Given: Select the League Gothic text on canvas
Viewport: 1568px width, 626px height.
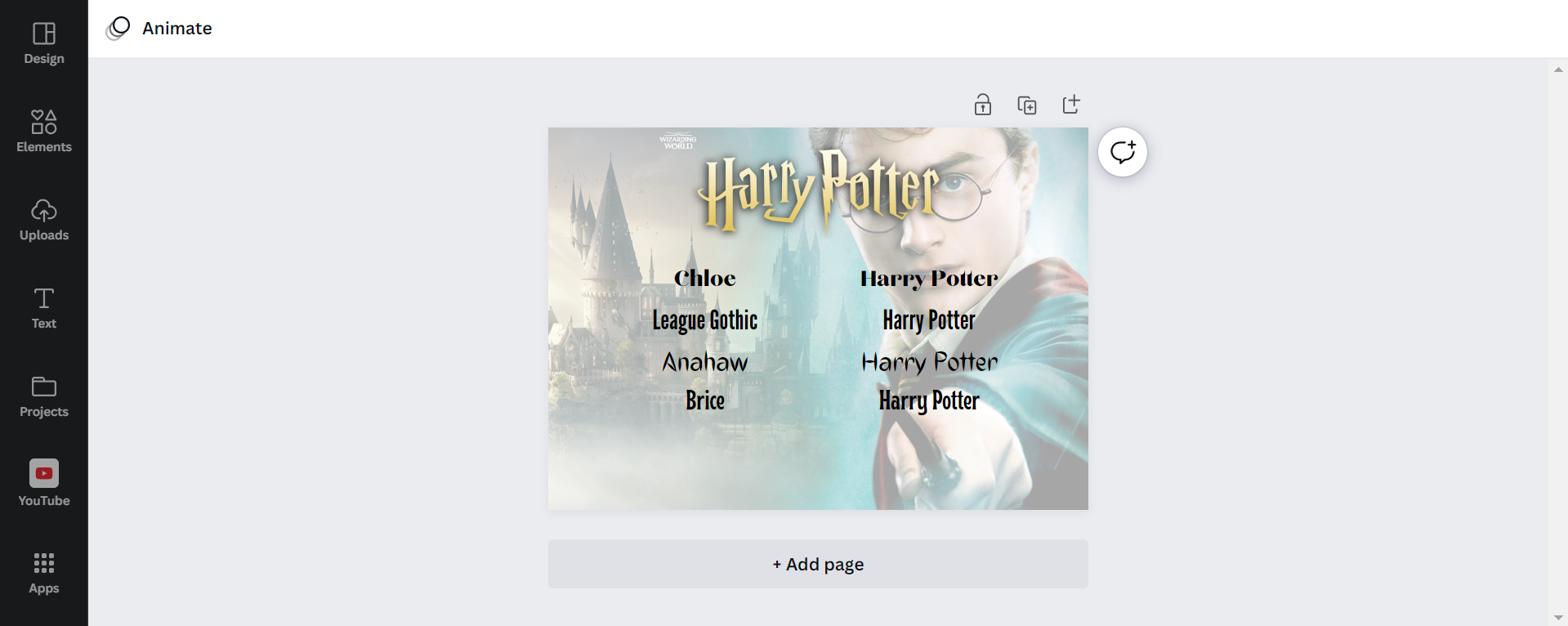Looking at the screenshot, I should click(x=705, y=320).
